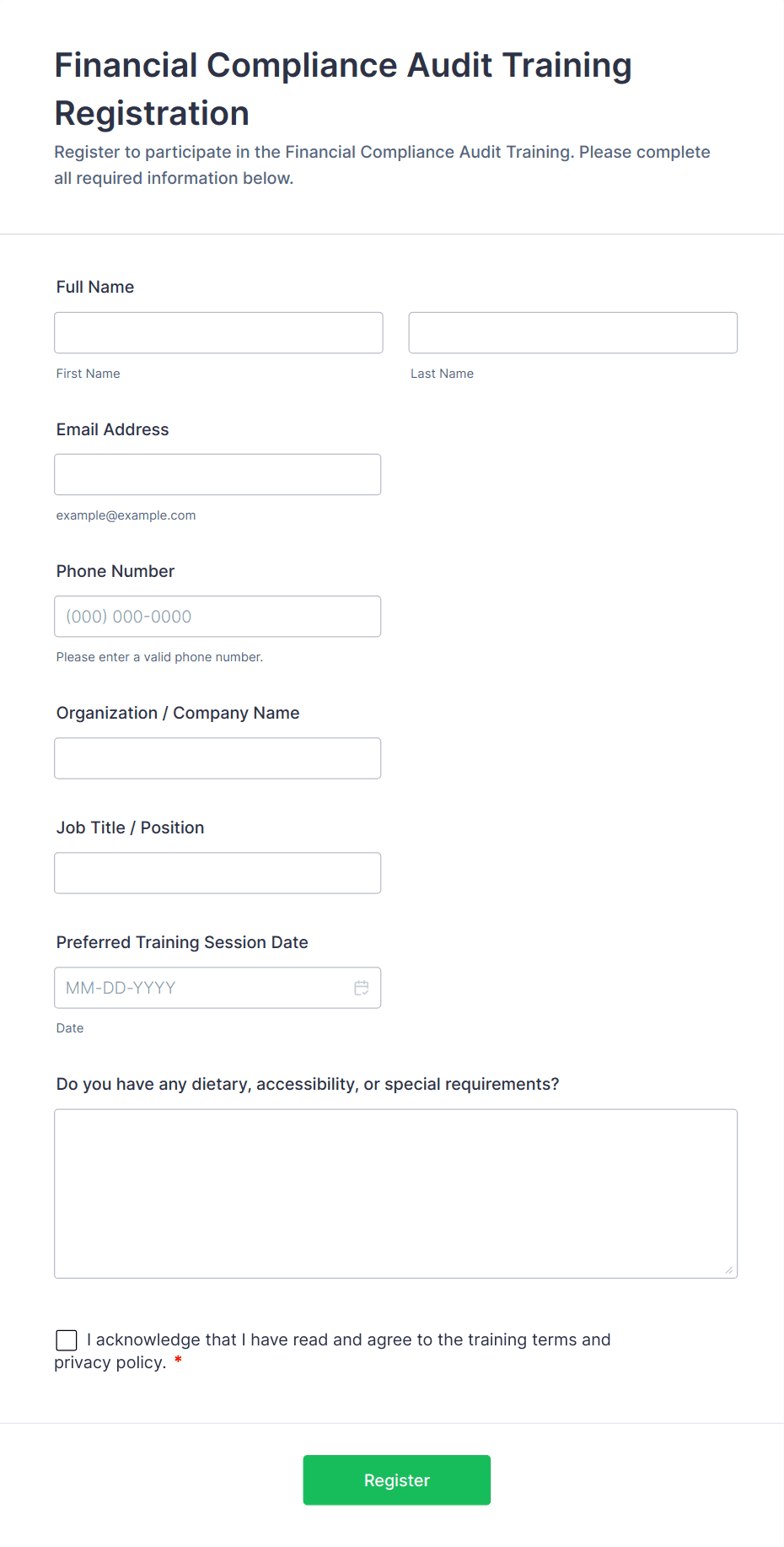Focus the First Name input box
The height and width of the screenshot is (1547, 784).
click(218, 333)
